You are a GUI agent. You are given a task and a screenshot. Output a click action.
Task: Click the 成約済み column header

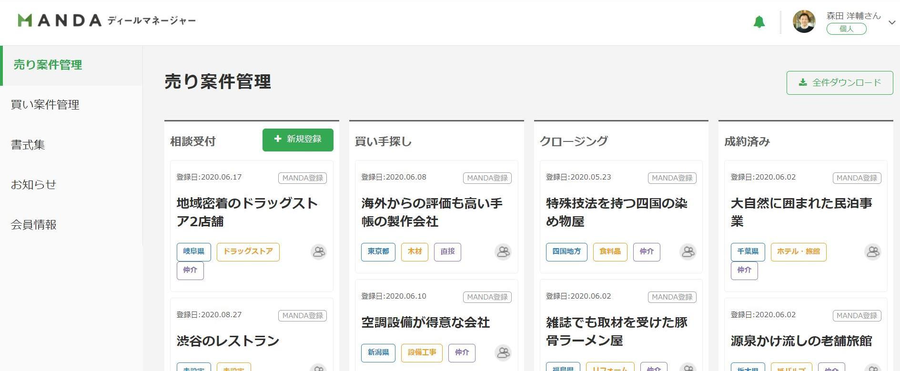click(747, 141)
